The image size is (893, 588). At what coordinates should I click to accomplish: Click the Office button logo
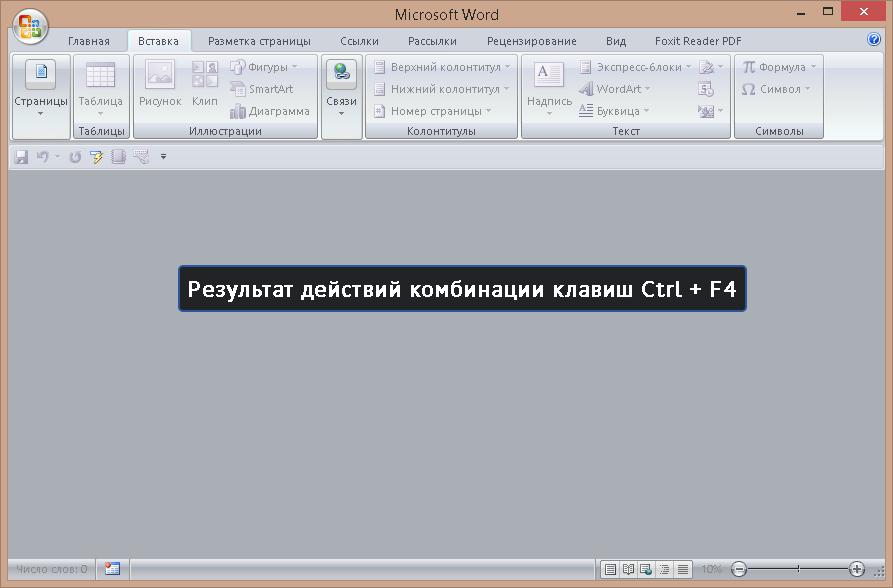coord(30,27)
